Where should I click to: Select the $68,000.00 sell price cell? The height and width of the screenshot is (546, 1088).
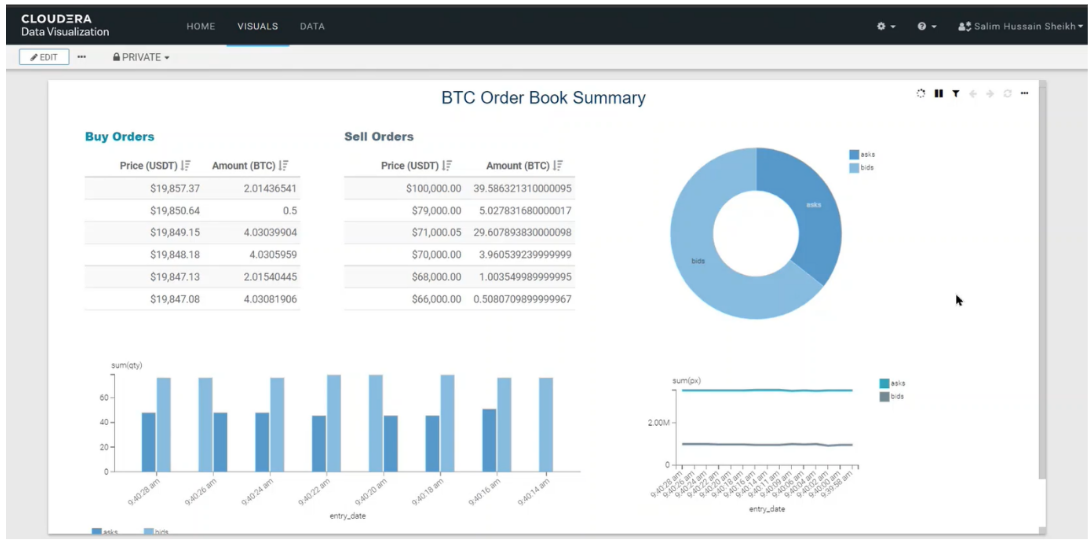[x=436, y=277]
